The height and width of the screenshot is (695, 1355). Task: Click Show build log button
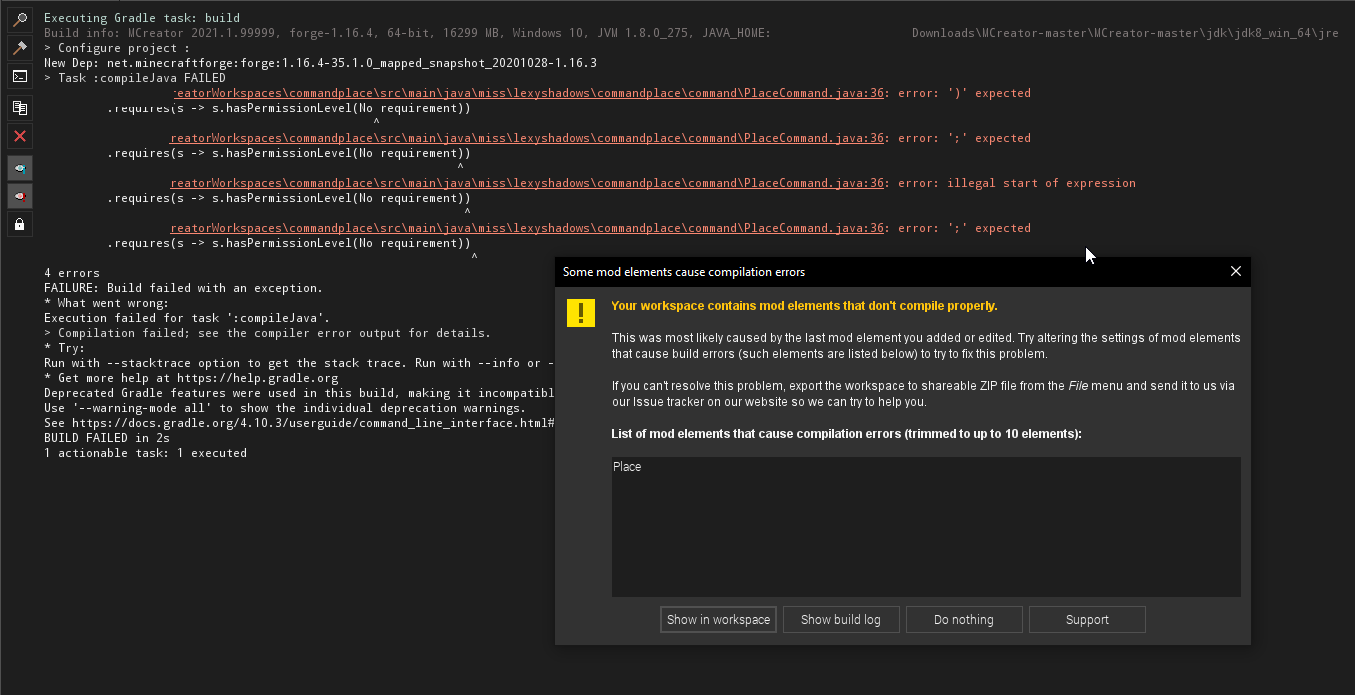click(x=841, y=620)
